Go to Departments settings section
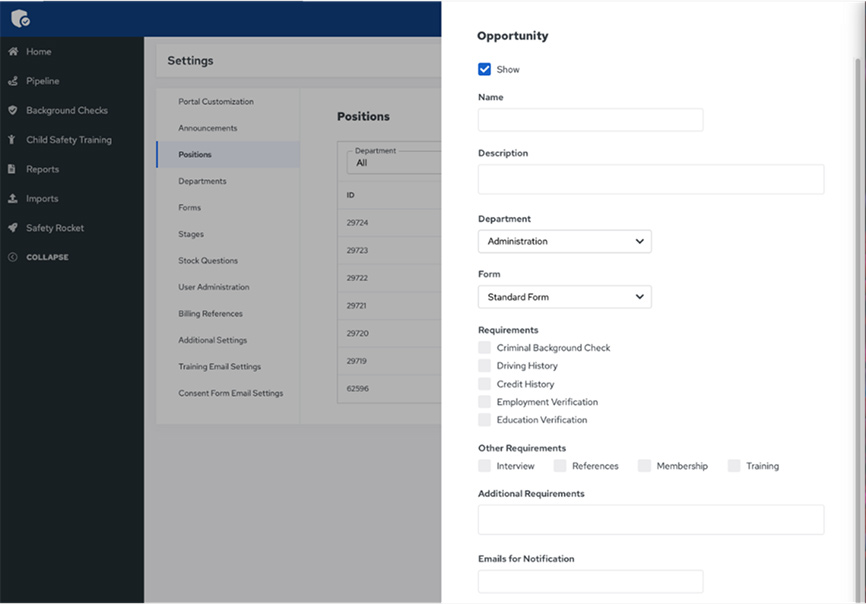The height and width of the screenshot is (604, 866). [202, 181]
